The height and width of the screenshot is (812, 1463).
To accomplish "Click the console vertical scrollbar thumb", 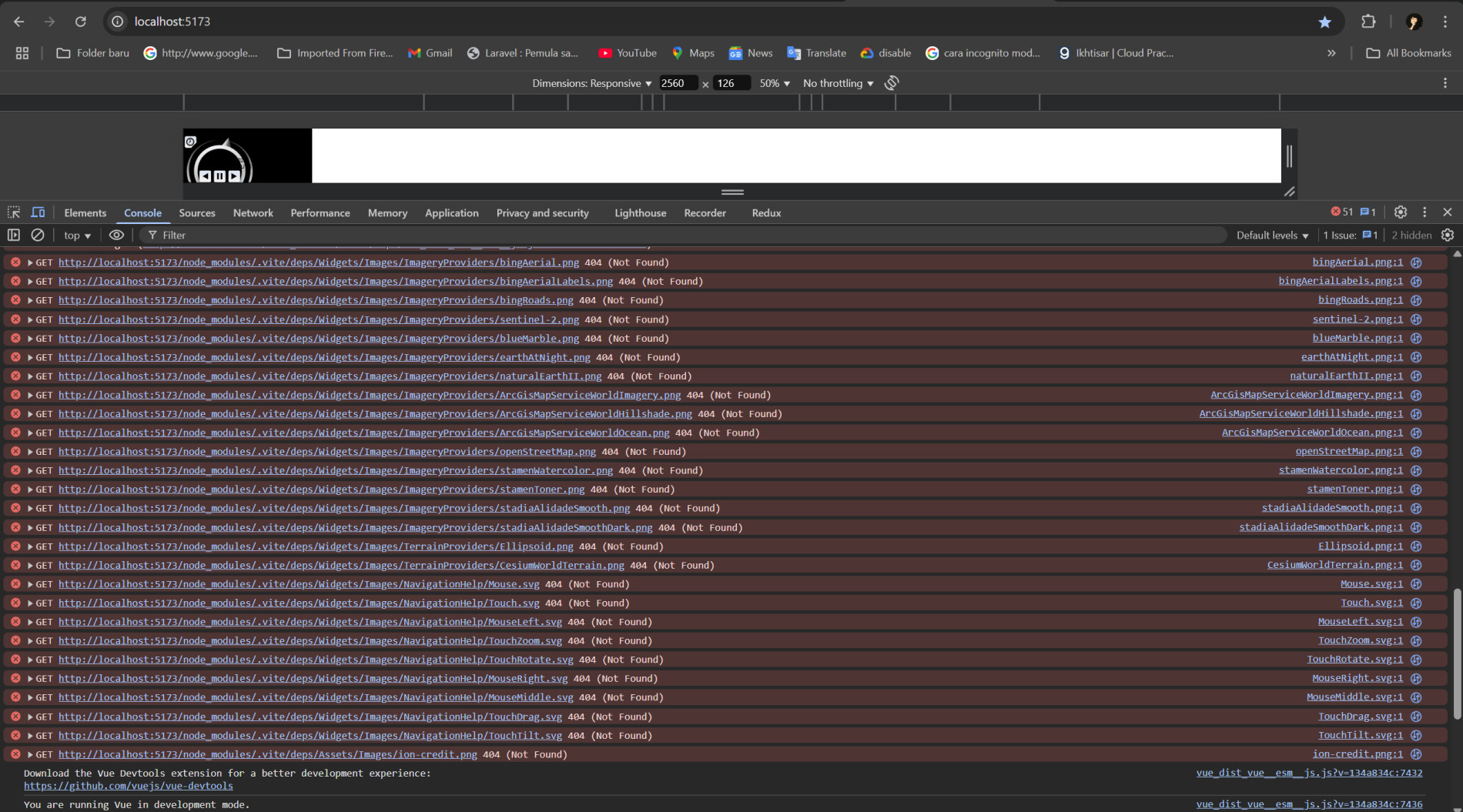I will pyautogui.click(x=1457, y=654).
